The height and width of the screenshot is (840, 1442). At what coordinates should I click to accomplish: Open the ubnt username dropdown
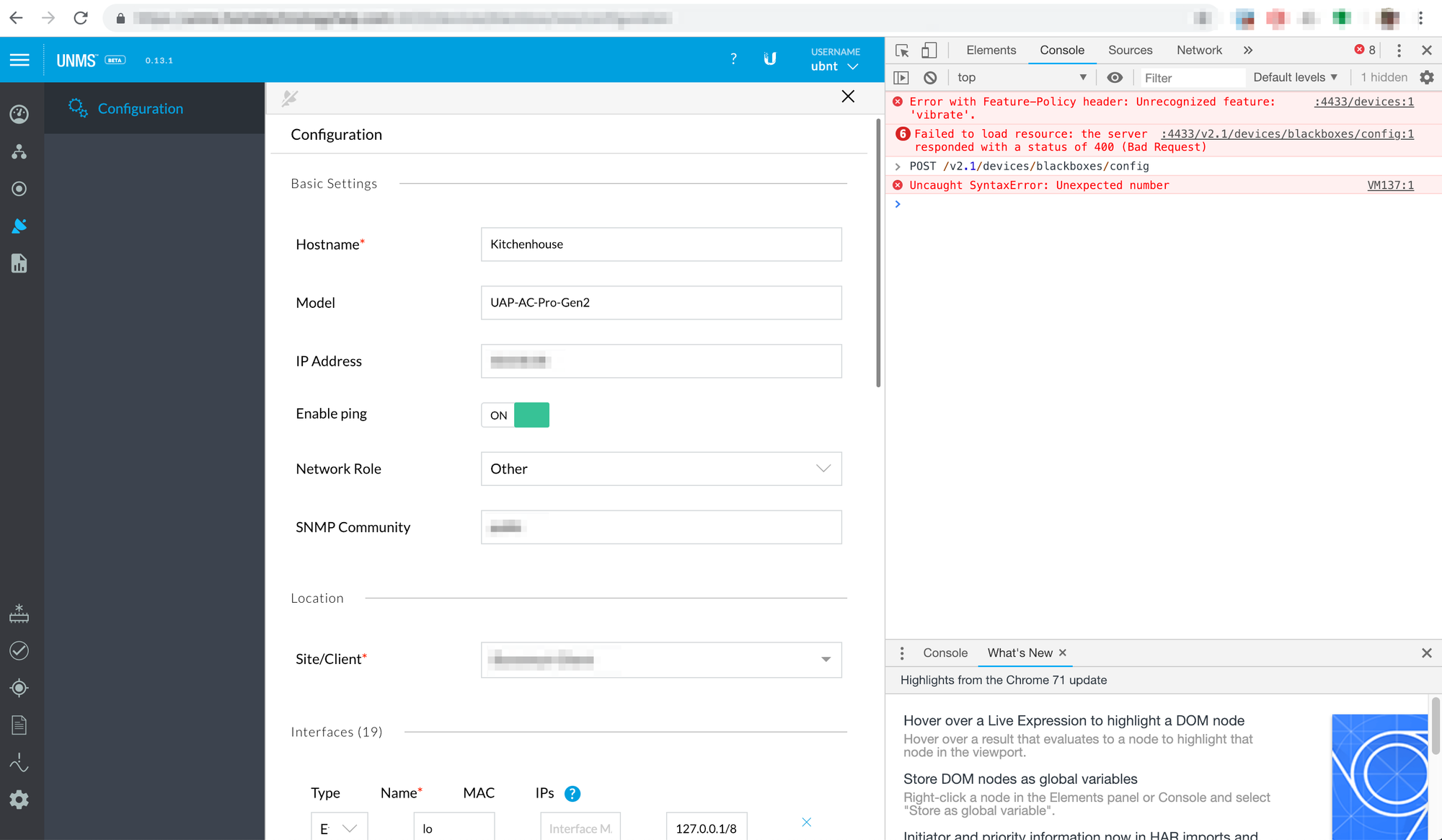click(x=835, y=66)
